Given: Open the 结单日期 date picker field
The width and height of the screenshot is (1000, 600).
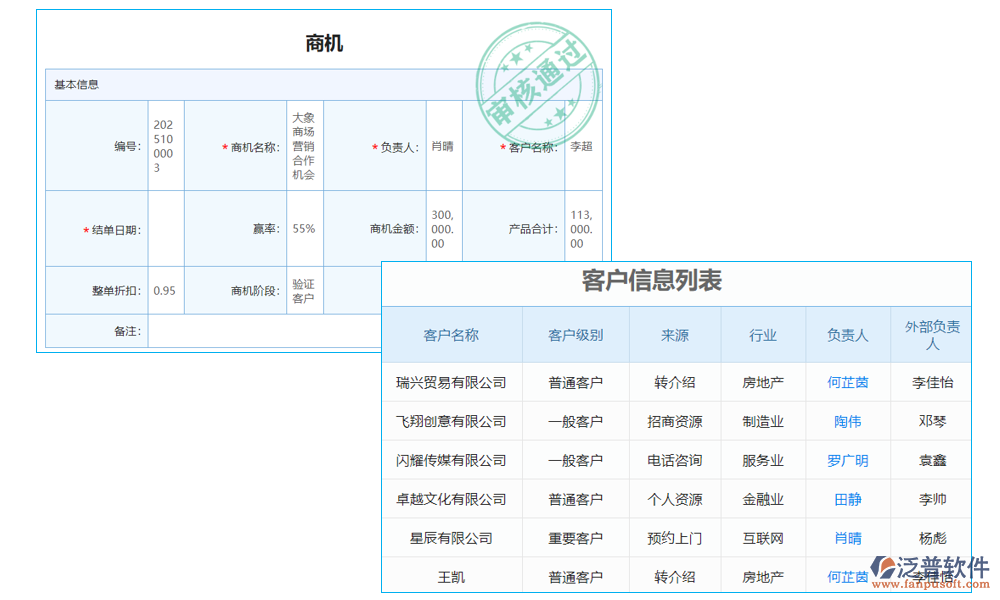Looking at the screenshot, I should tap(165, 228).
